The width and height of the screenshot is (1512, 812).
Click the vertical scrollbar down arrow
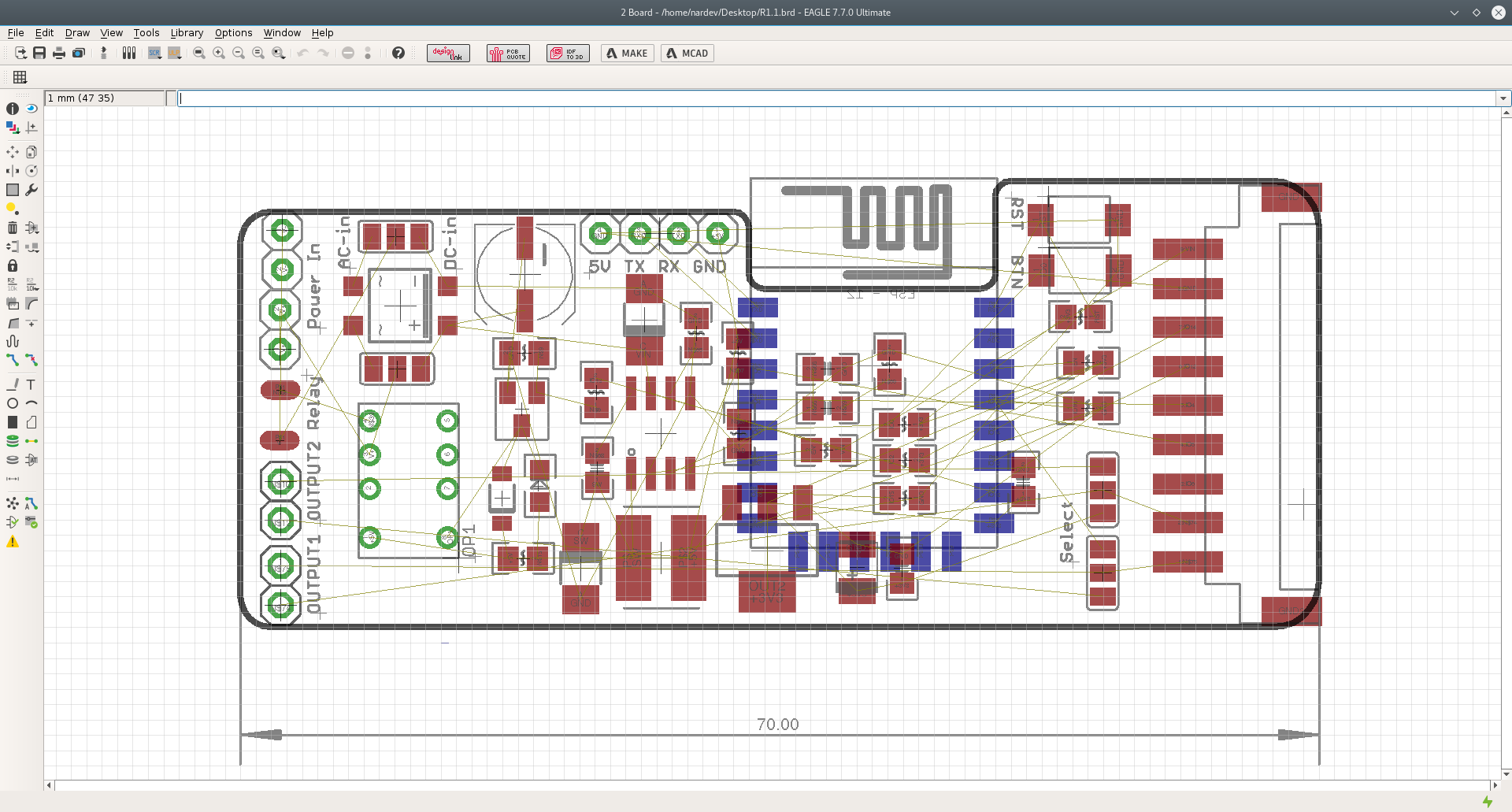1506,773
